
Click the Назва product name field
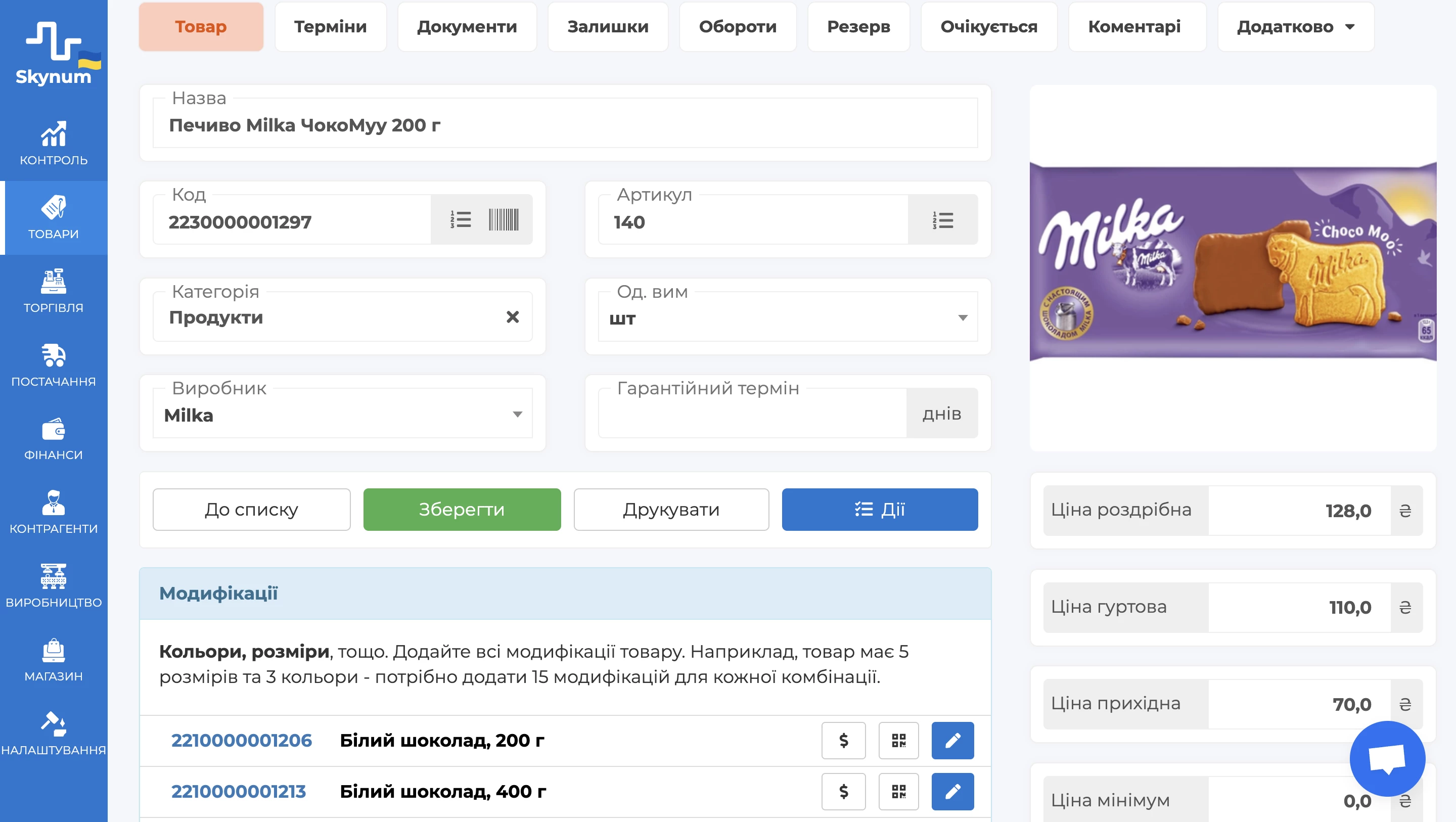[x=565, y=124]
